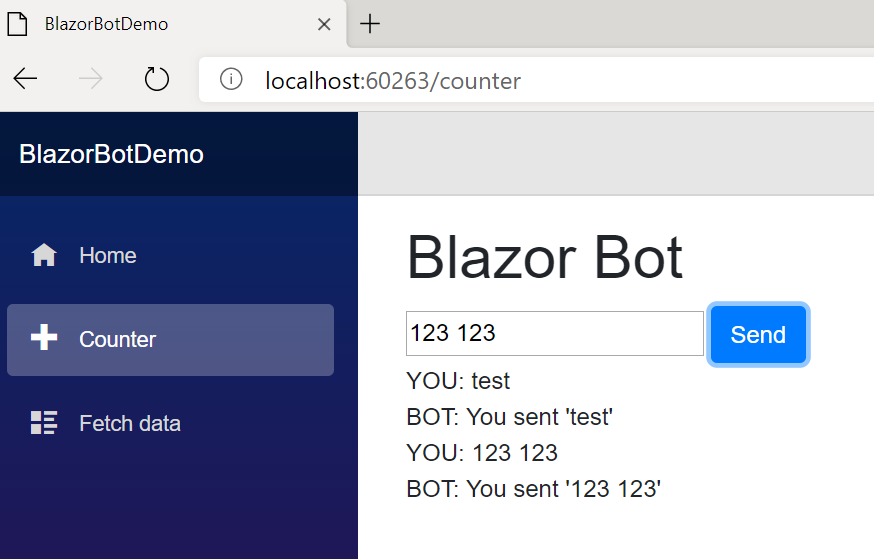
Task: Click the BlazorBotDemo brand link
Action: (x=111, y=154)
